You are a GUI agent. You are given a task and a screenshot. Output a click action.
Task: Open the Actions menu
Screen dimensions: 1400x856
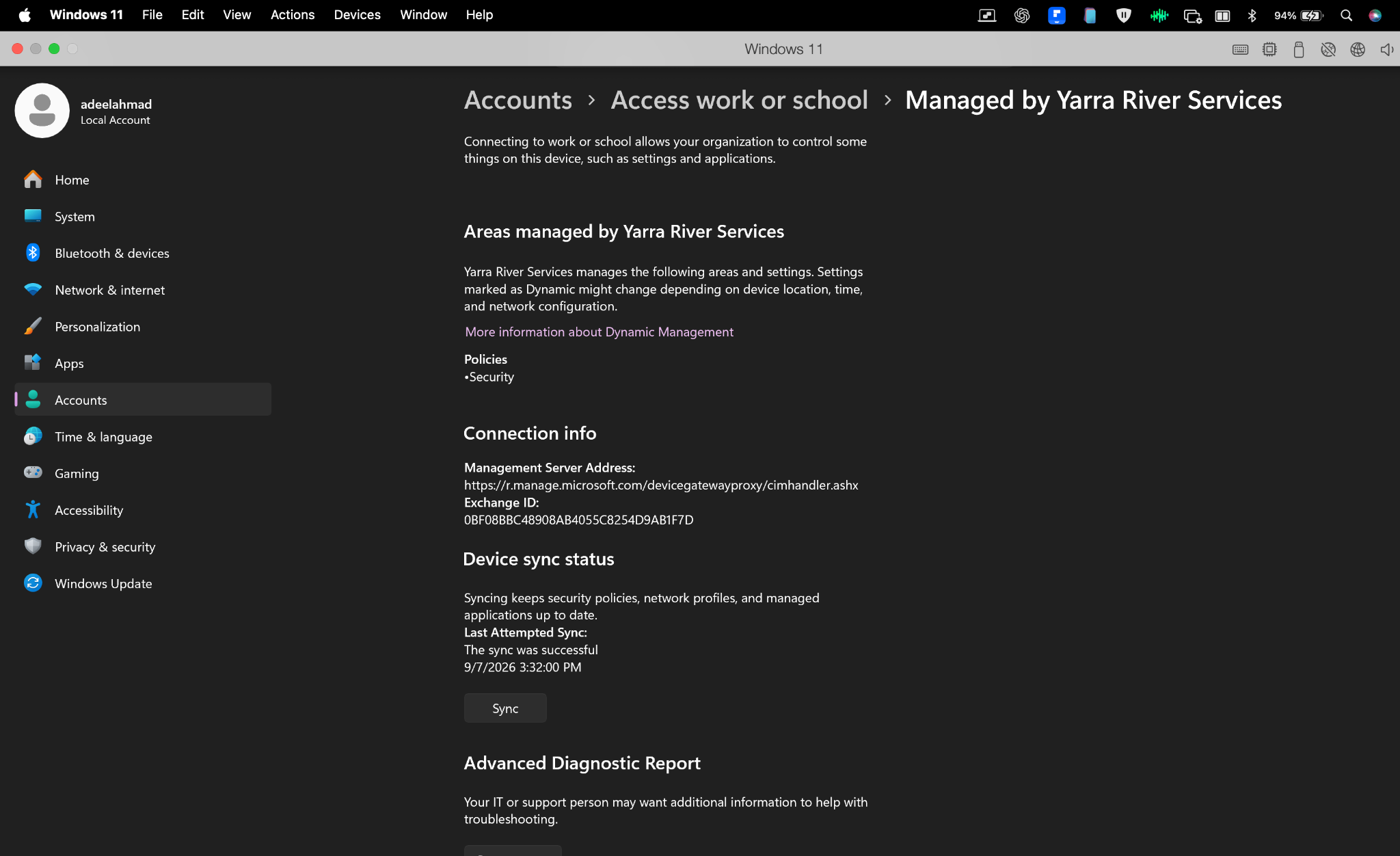pos(293,15)
